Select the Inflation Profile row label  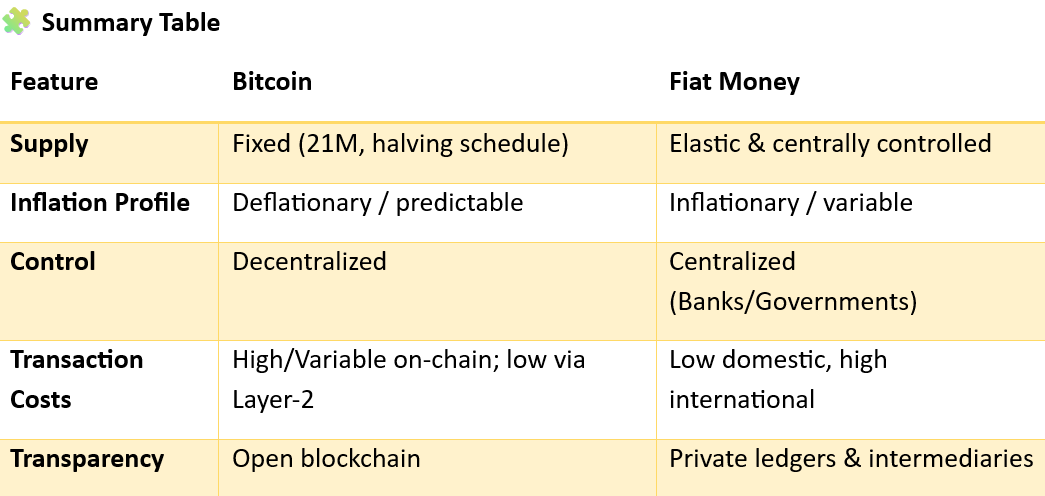click(100, 203)
